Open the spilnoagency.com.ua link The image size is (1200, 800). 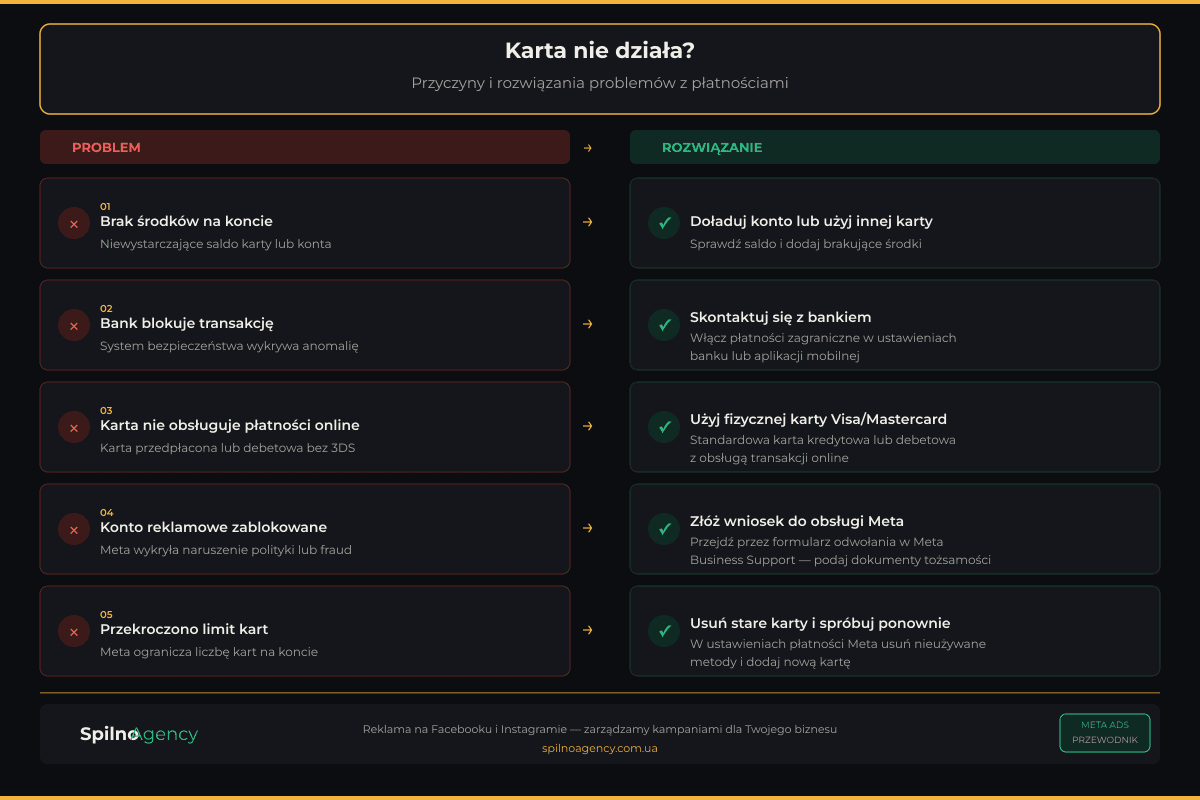point(600,748)
